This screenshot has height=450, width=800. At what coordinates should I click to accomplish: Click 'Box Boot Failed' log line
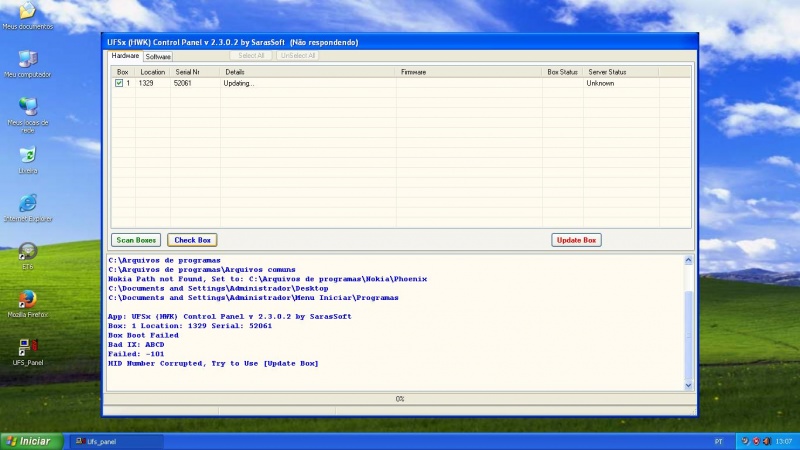click(x=143, y=335)
